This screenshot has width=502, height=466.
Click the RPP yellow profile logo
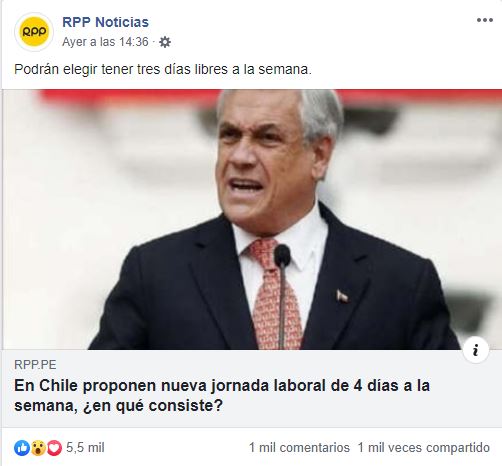(34, 32)
